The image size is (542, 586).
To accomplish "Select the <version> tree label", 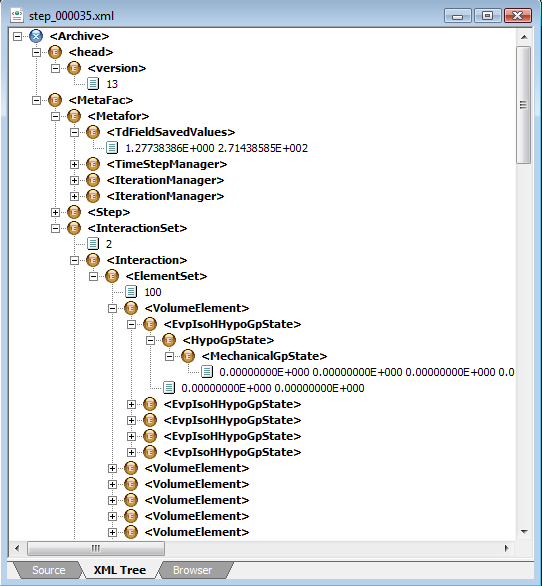I will coord(117,68).
